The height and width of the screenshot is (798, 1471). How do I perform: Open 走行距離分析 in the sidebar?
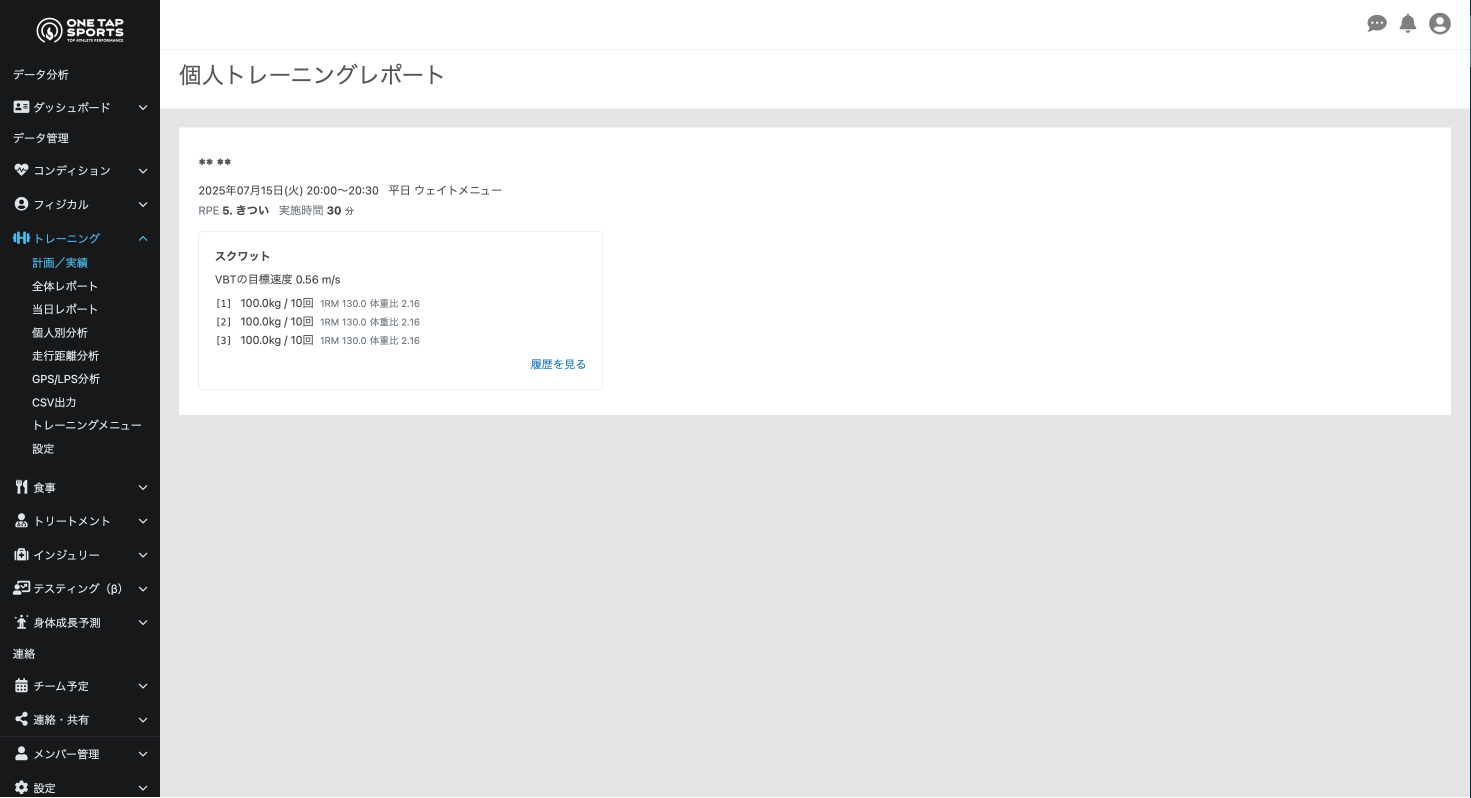tap(65, 356)
